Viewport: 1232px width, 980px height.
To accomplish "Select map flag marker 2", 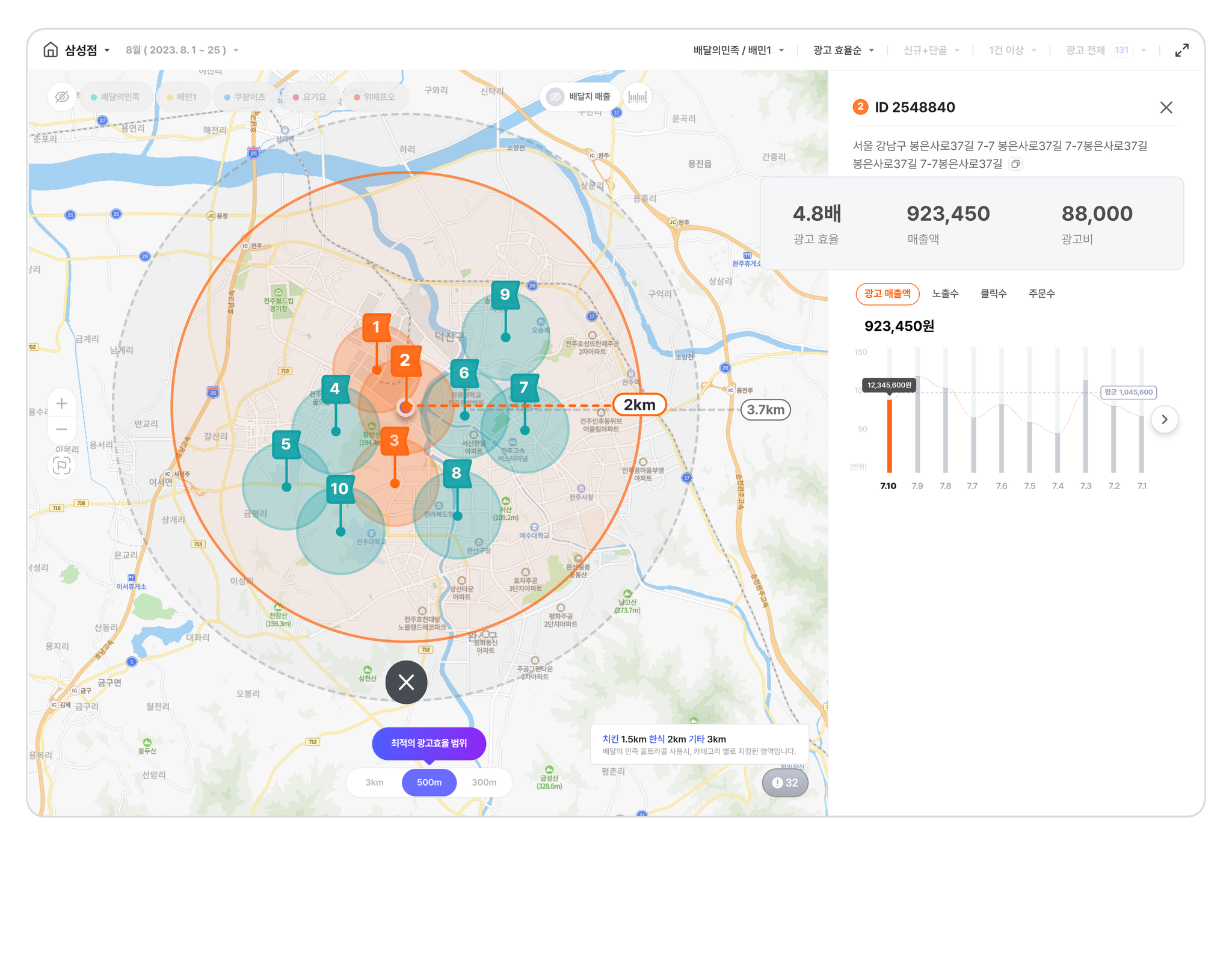I will [405, 360].
